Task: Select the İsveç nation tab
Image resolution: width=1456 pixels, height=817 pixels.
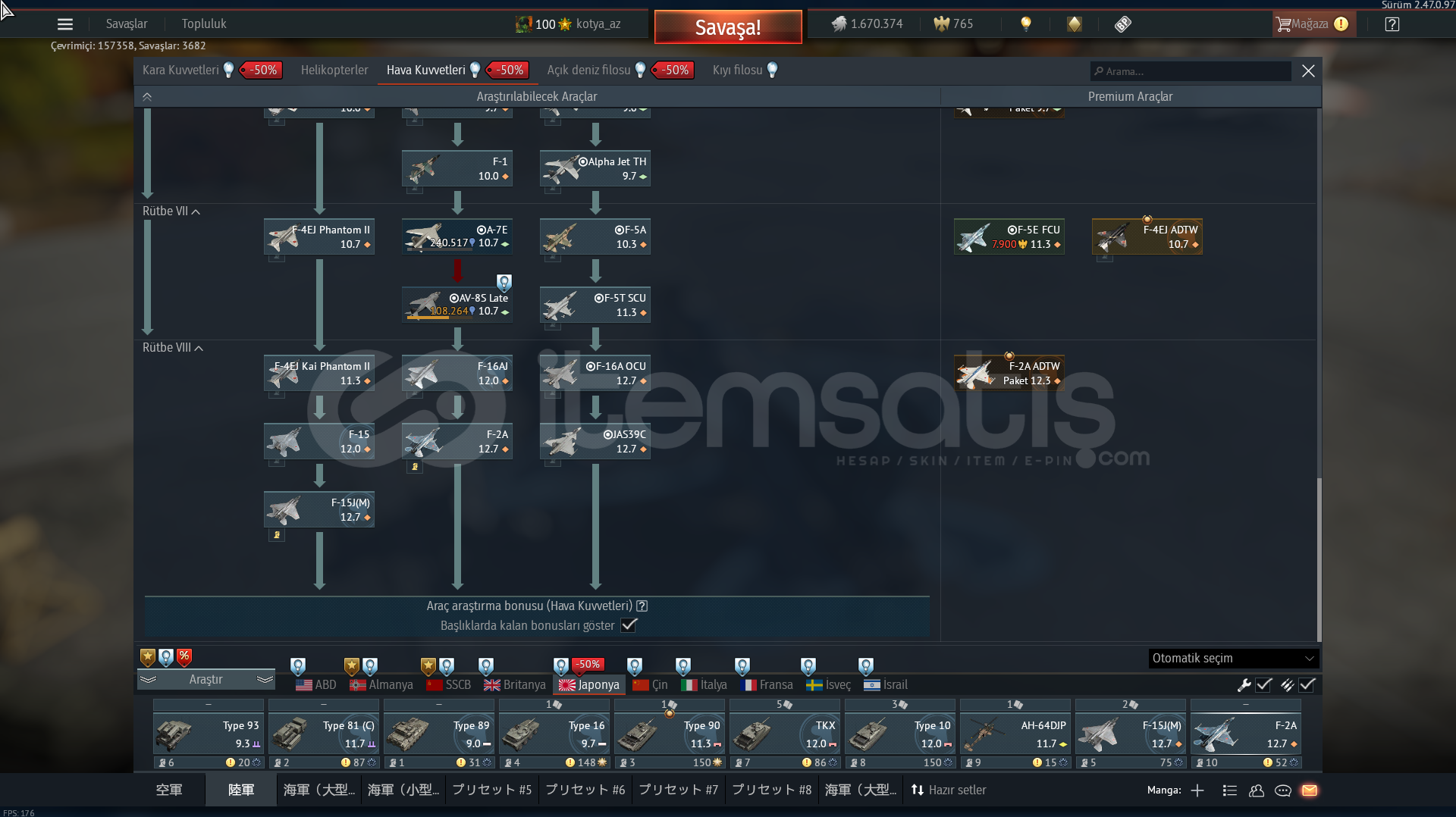Action: coord(829,685)
